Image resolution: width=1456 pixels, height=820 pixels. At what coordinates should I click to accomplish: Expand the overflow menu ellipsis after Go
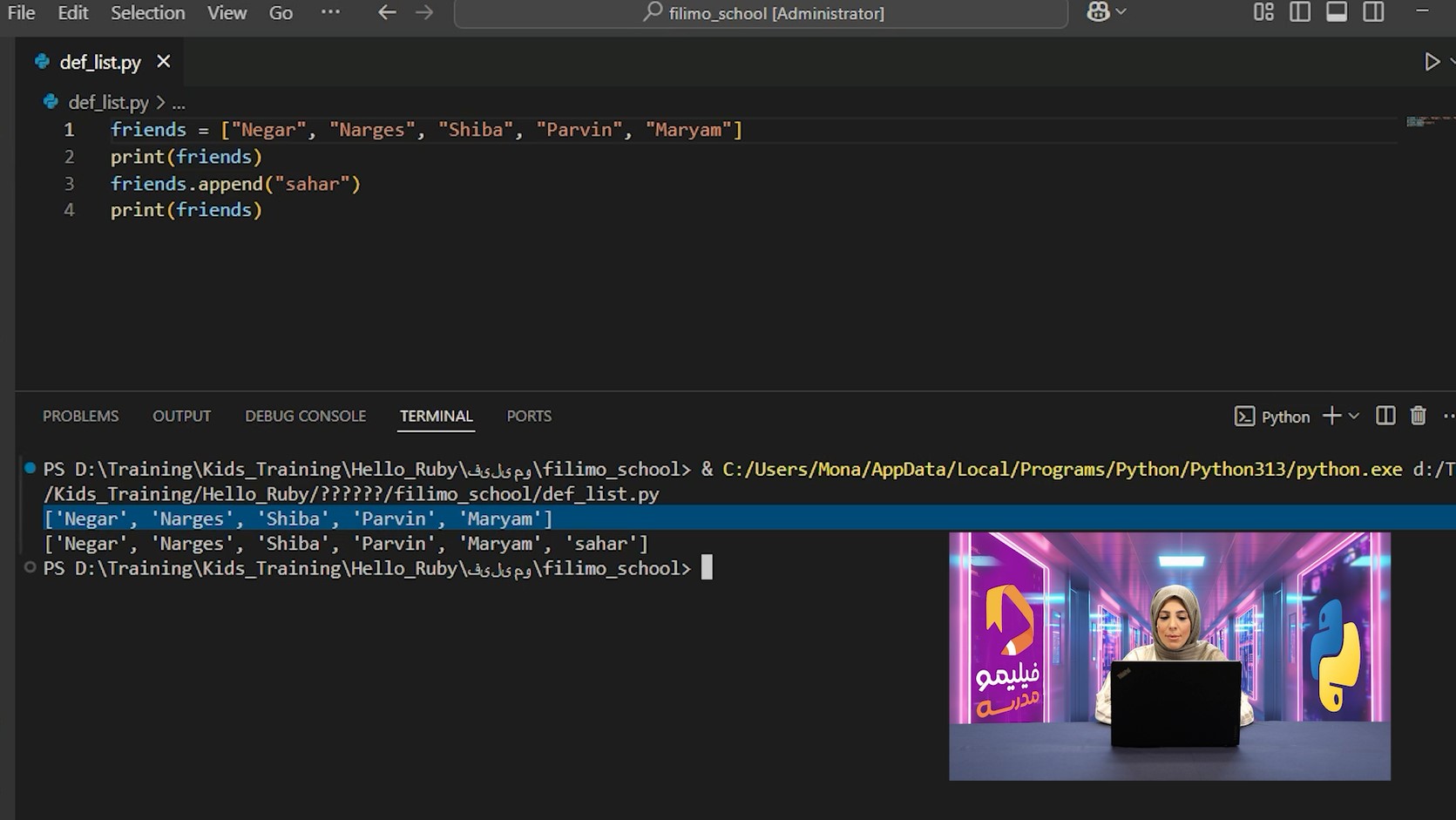330,13
